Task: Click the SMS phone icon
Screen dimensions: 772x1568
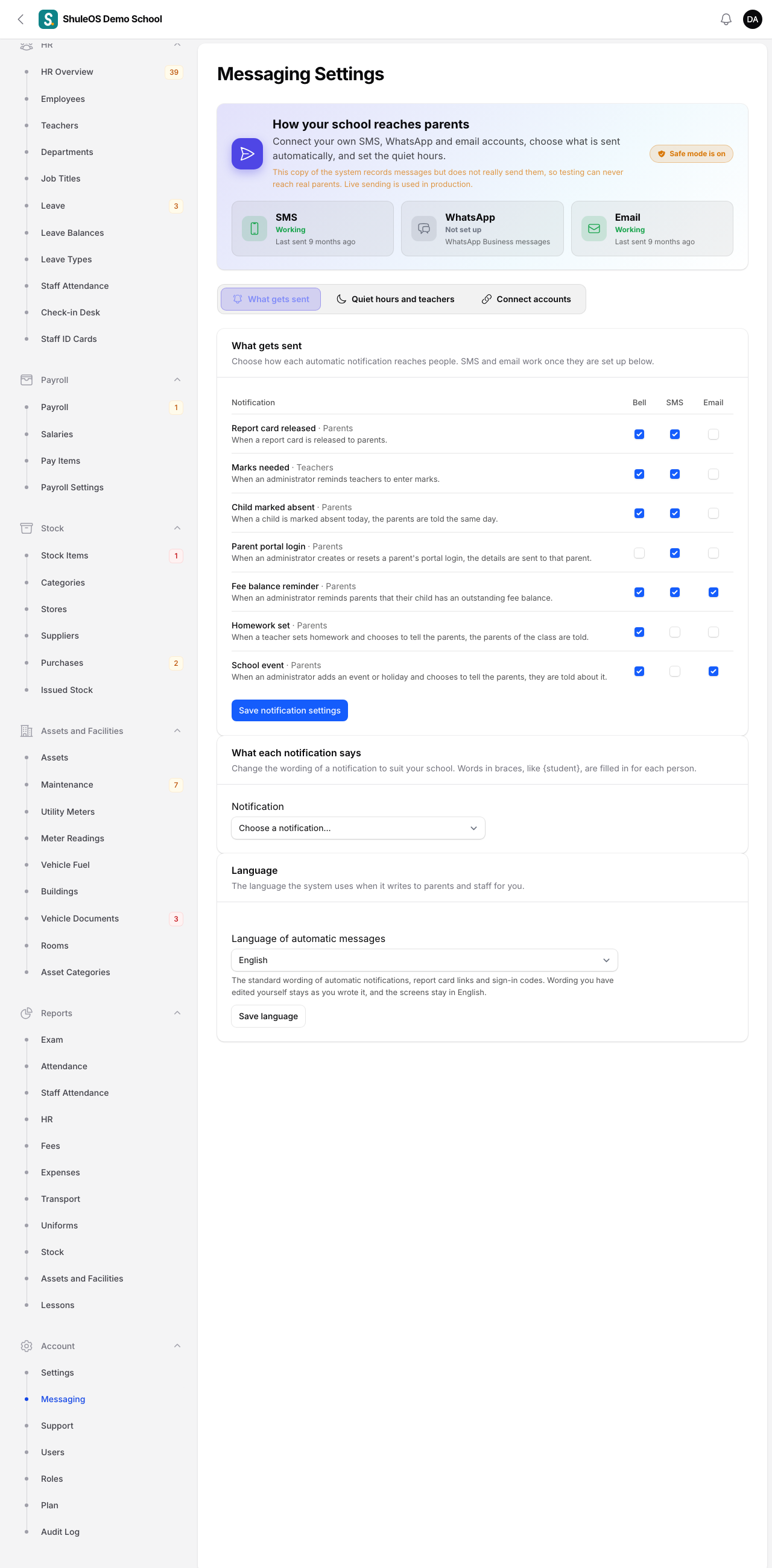Action: coord(255,228)
